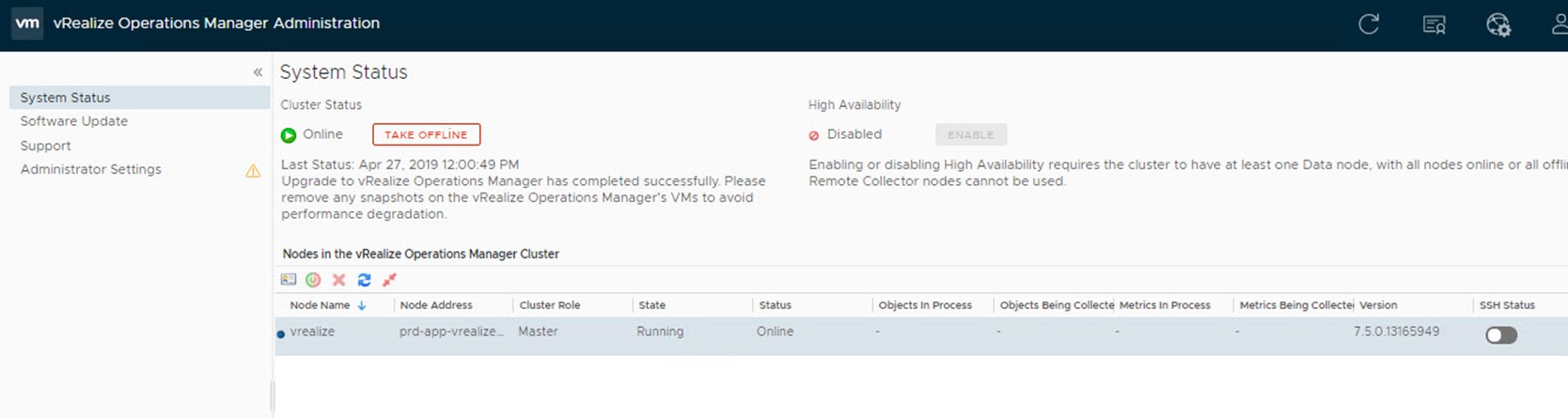Open the network settings globe-gear icon

(1498, 25)
